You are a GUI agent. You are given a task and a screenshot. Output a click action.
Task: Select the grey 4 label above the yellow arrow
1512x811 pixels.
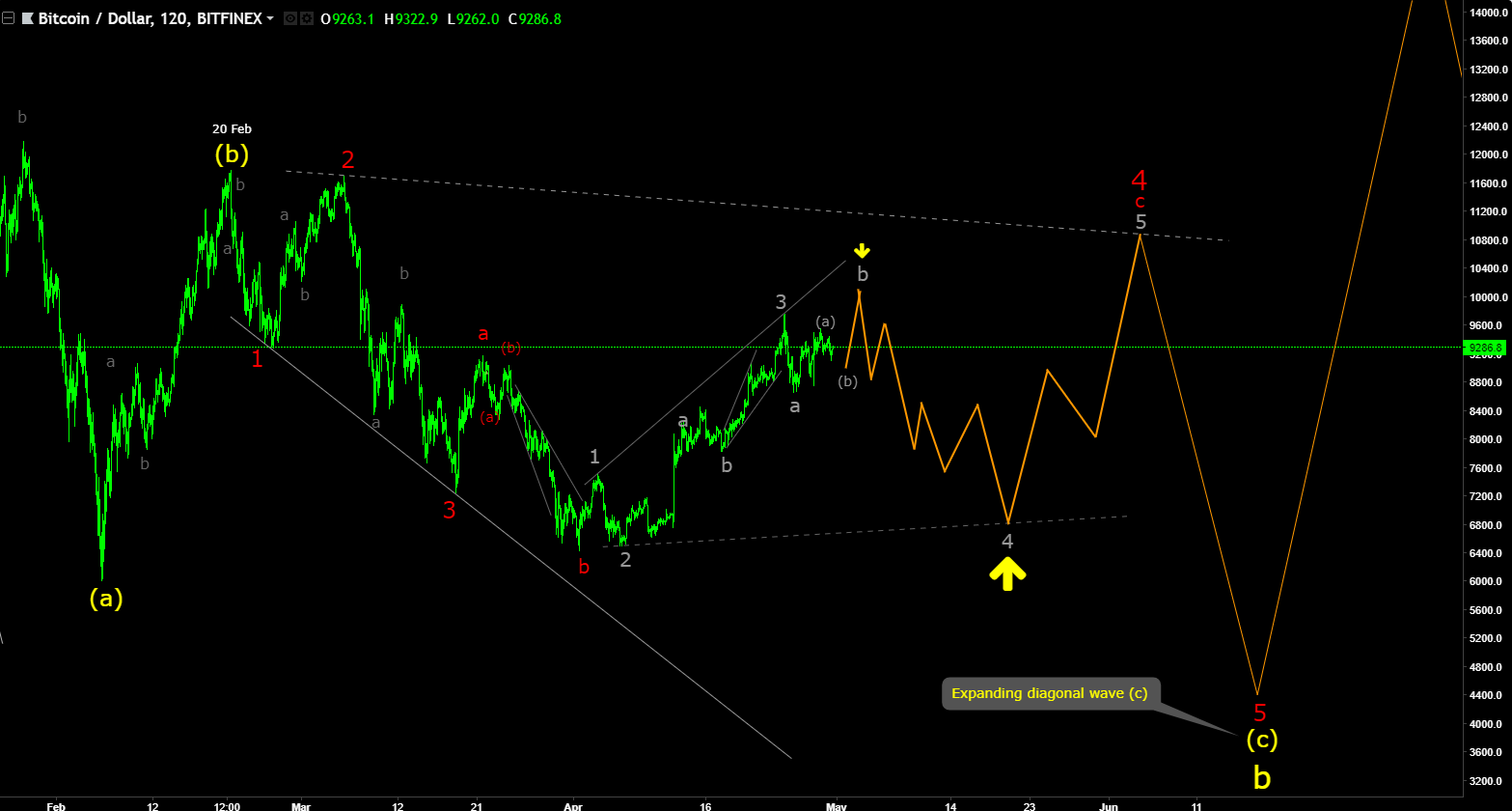(1007, 542)
